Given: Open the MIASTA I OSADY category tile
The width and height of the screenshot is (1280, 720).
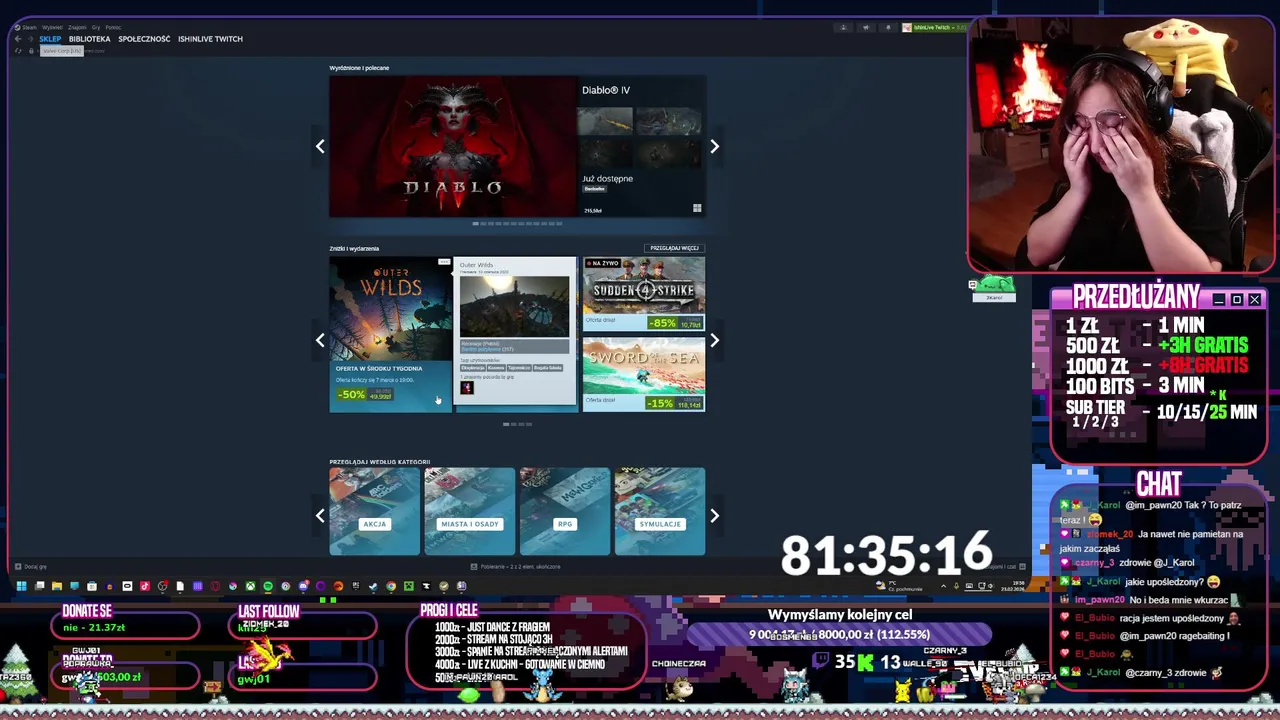Looking at the screenshot, I should 470,511.
